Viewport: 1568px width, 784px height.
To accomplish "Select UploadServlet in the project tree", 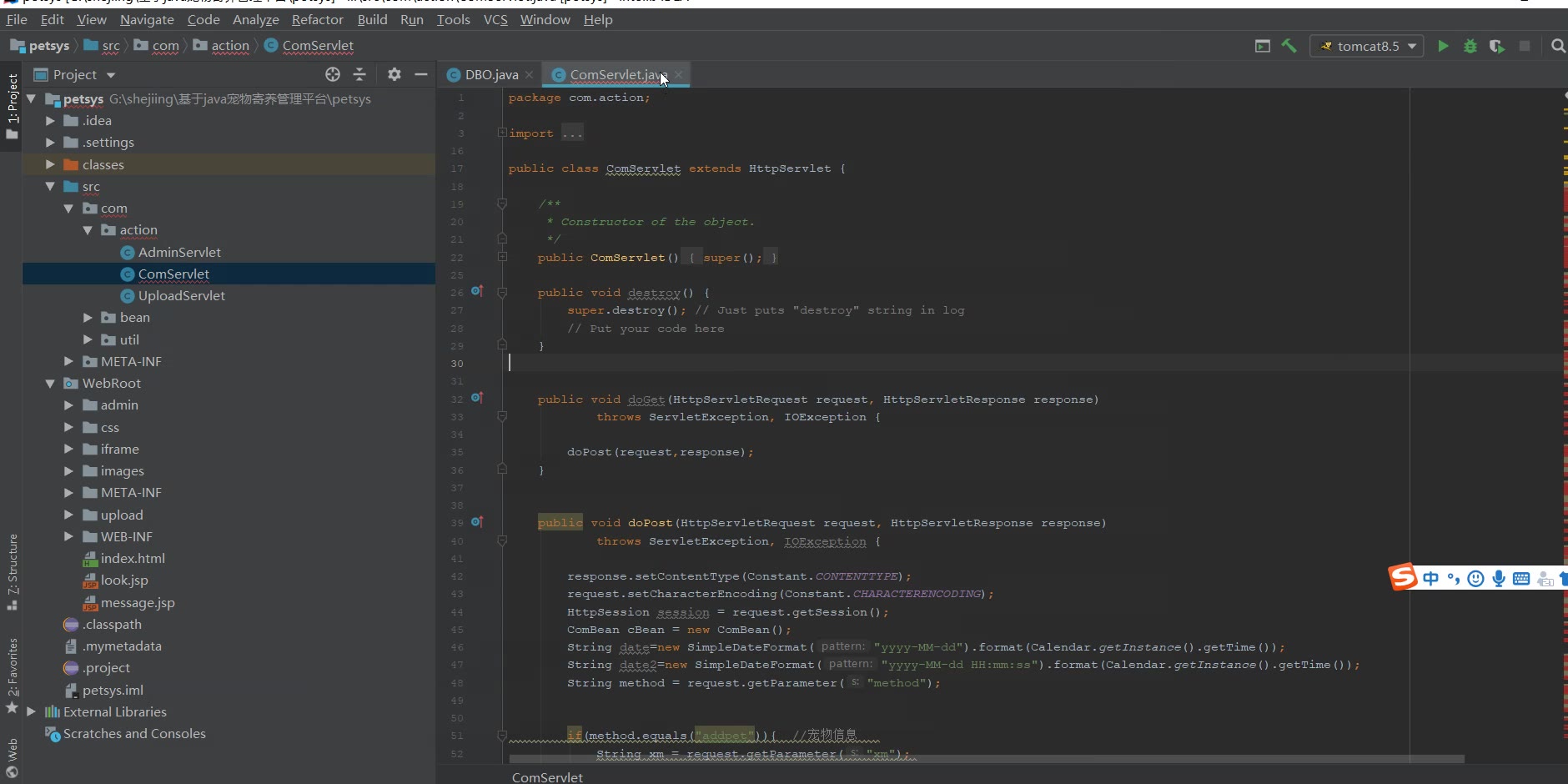I will pyautogui.click(x=181, y=296).
